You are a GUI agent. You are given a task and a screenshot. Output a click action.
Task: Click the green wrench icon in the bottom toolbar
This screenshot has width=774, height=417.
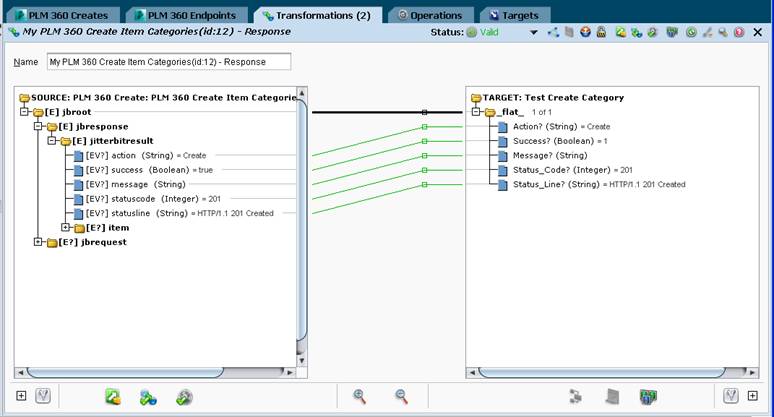click(x=184, y=397)
